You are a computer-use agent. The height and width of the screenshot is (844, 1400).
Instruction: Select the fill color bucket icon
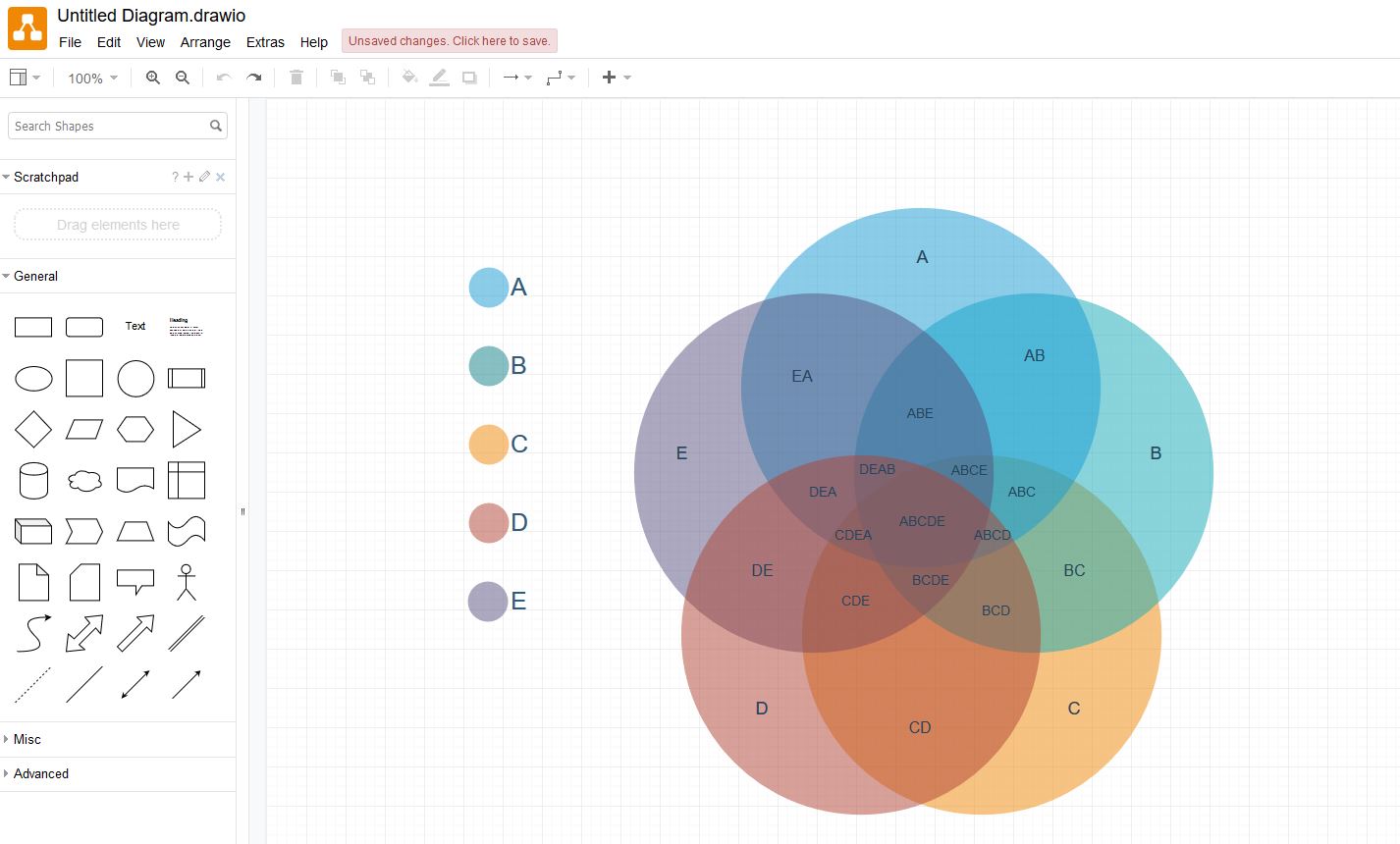409,78
